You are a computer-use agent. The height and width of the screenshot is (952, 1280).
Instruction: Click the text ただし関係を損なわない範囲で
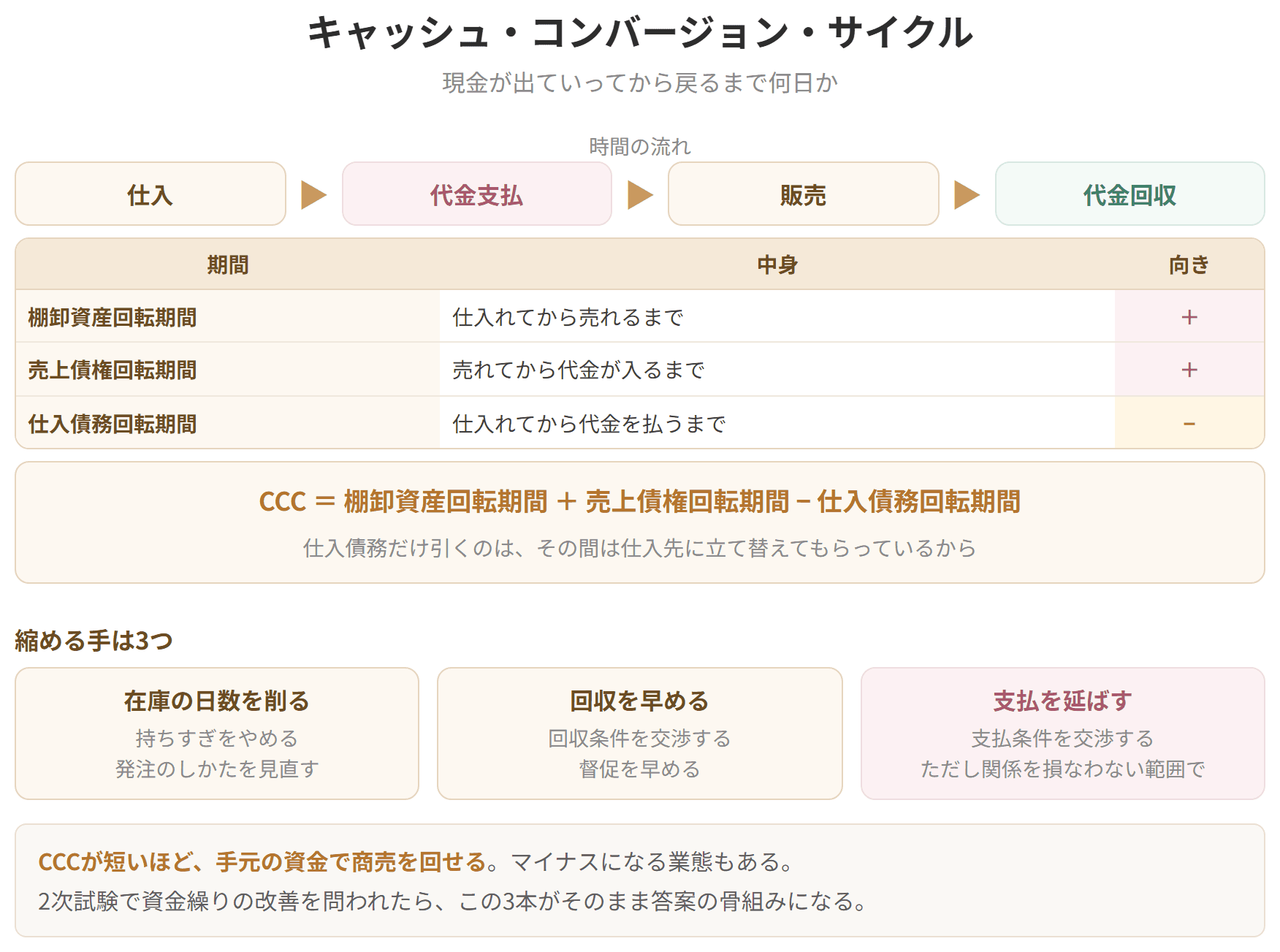coord(1063,769)
